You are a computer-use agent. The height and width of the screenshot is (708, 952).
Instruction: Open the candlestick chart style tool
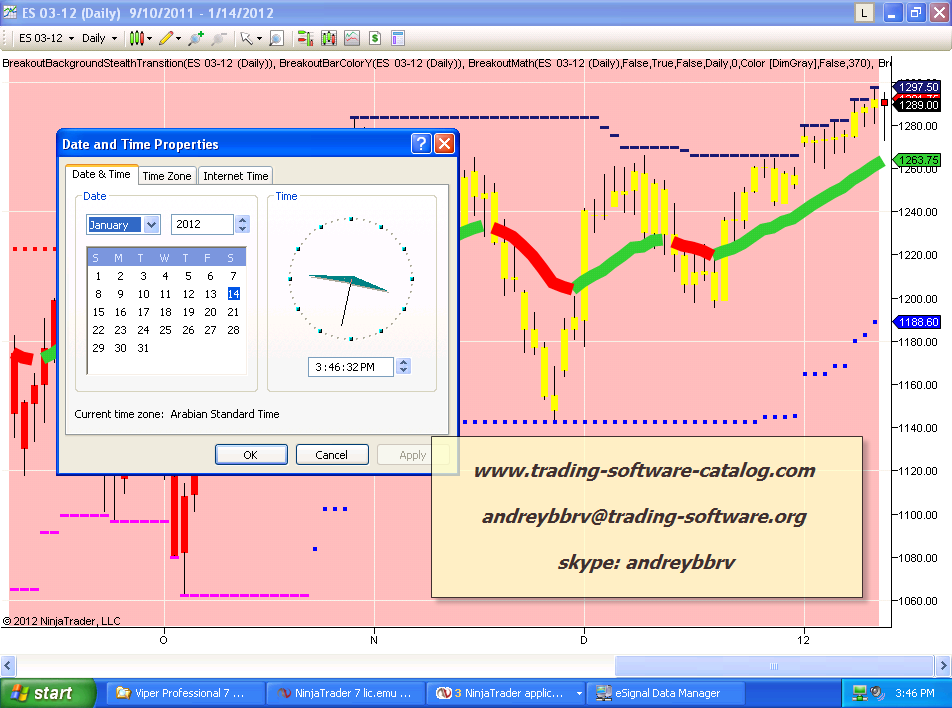point(137,38)
